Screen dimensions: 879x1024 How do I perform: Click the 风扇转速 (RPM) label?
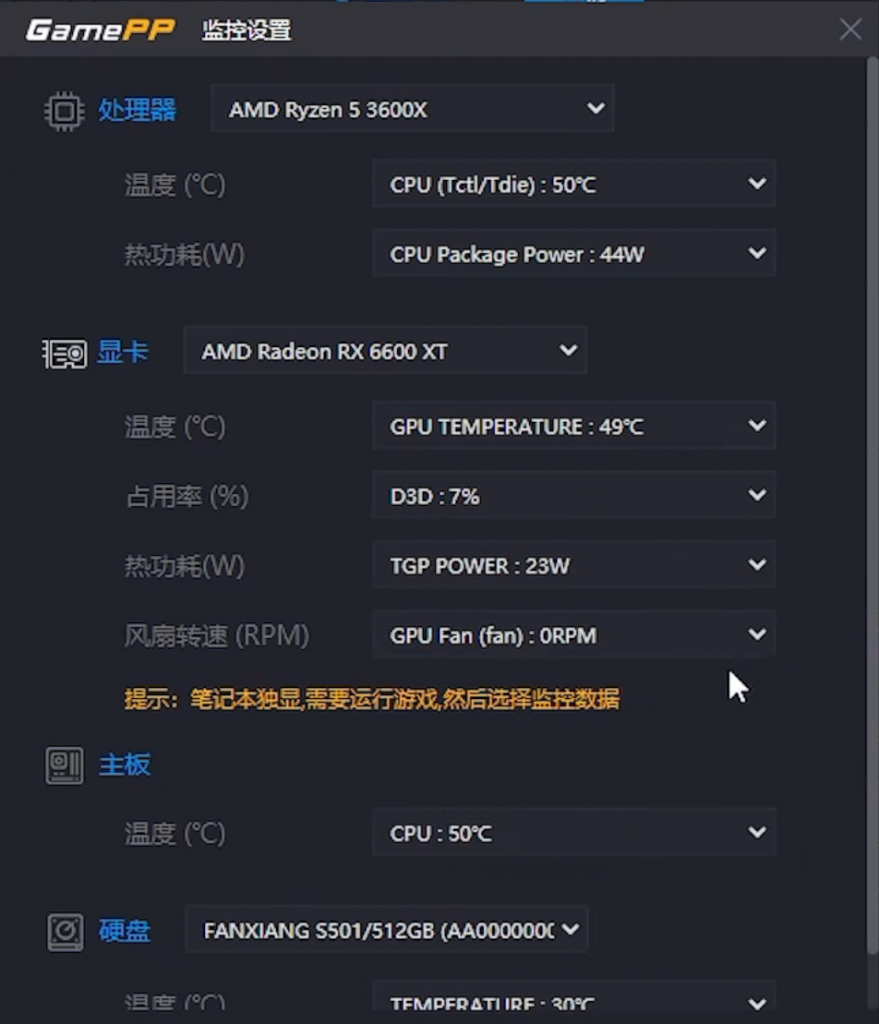(217, 635)
